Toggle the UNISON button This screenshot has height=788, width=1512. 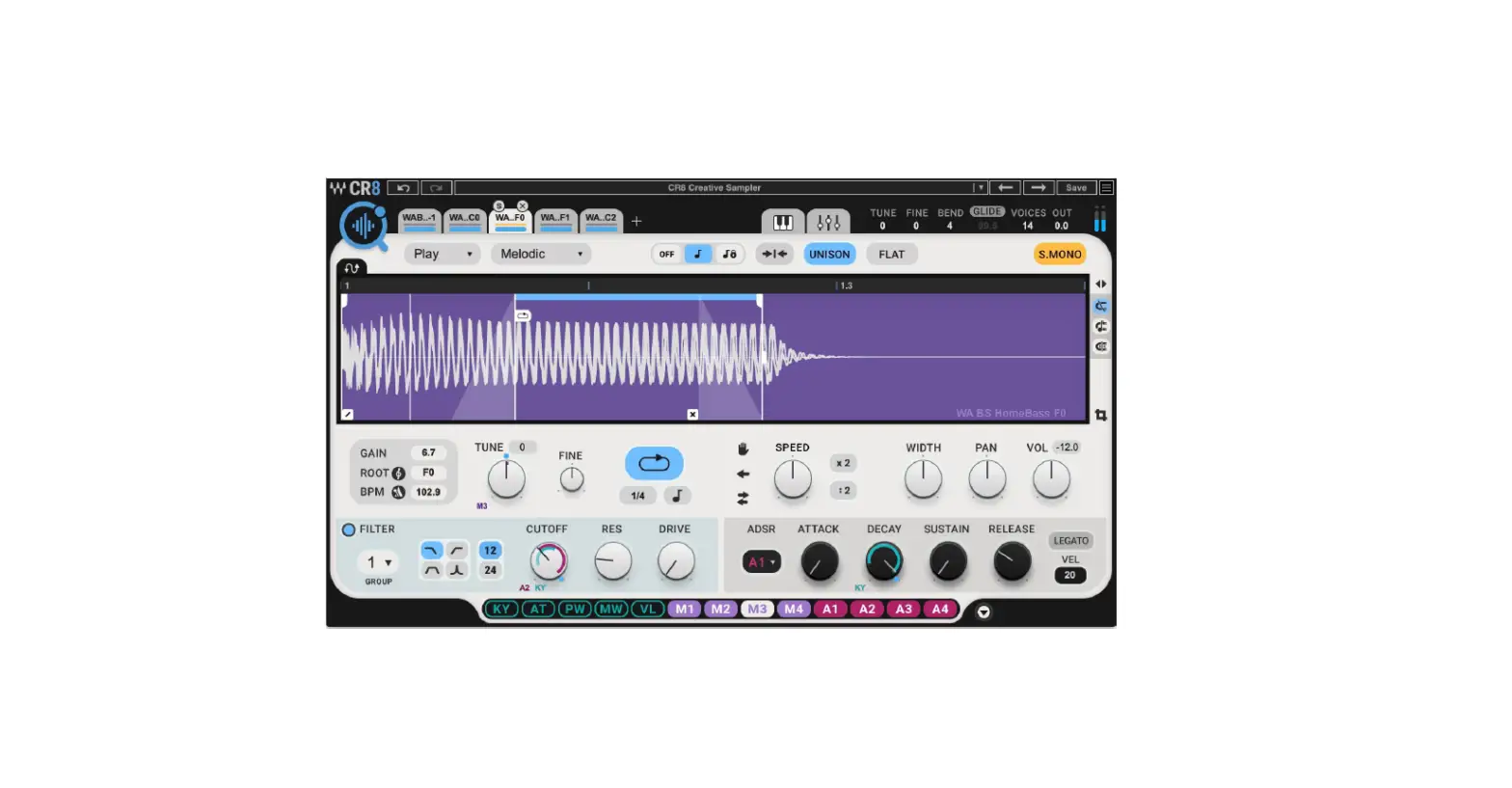pyautogui.click(x=829, y=255)
